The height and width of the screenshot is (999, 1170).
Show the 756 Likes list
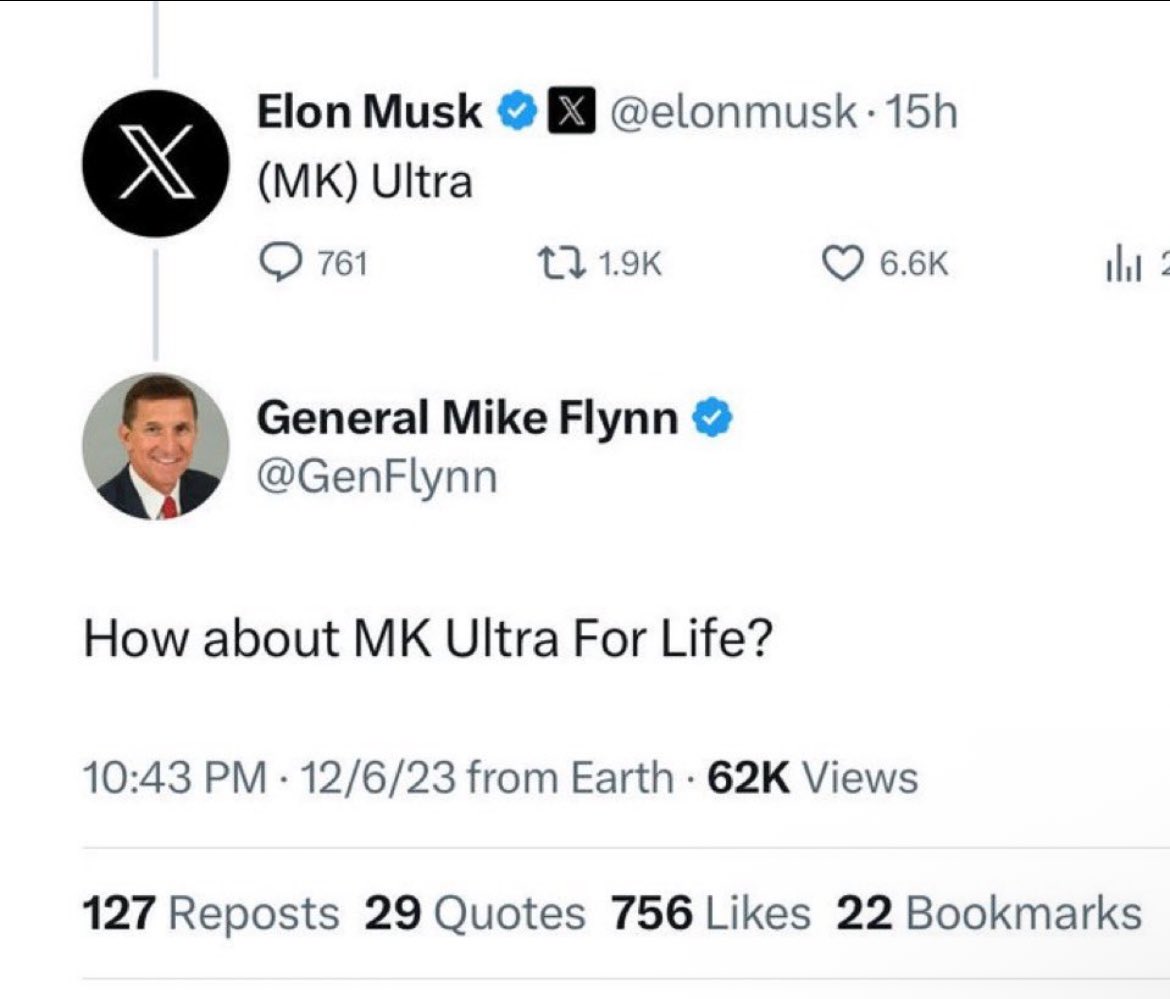click(710, 913)
